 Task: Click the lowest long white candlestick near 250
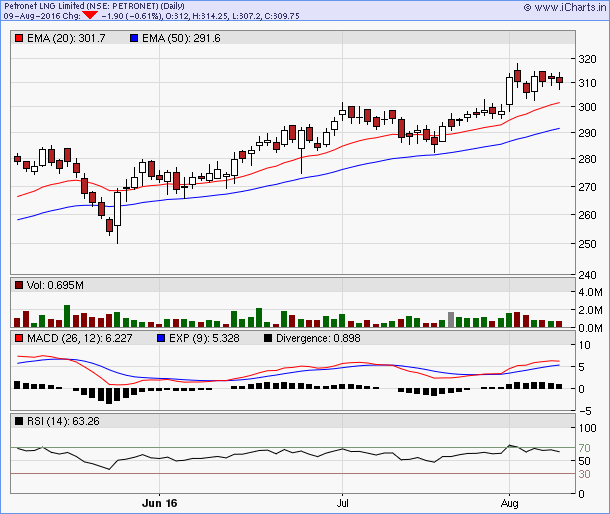[x=117, y=216]
